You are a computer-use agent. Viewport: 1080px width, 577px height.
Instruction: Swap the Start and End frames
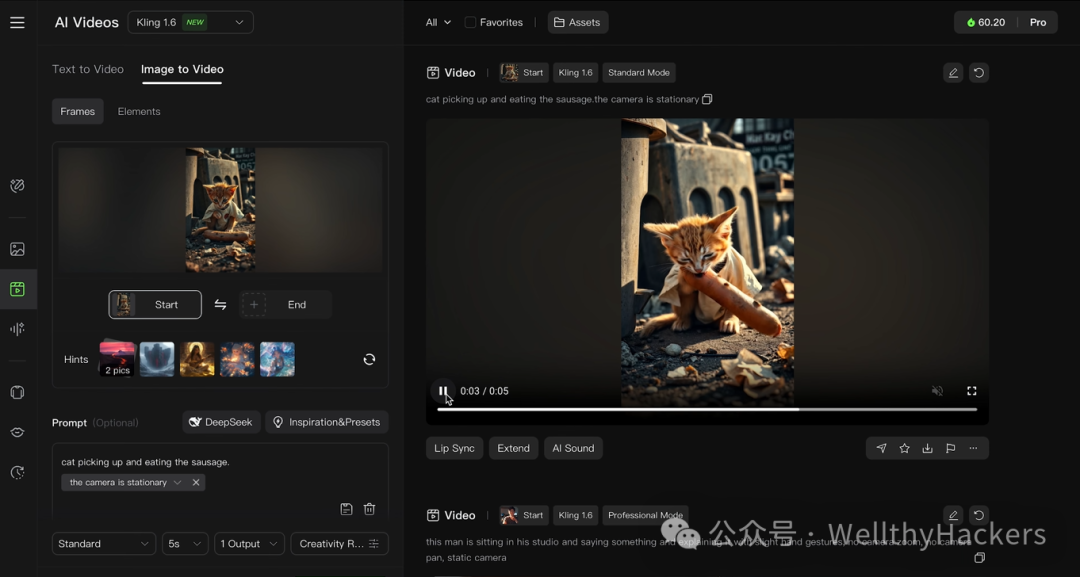pyautogui.click(x=220, y=304)
